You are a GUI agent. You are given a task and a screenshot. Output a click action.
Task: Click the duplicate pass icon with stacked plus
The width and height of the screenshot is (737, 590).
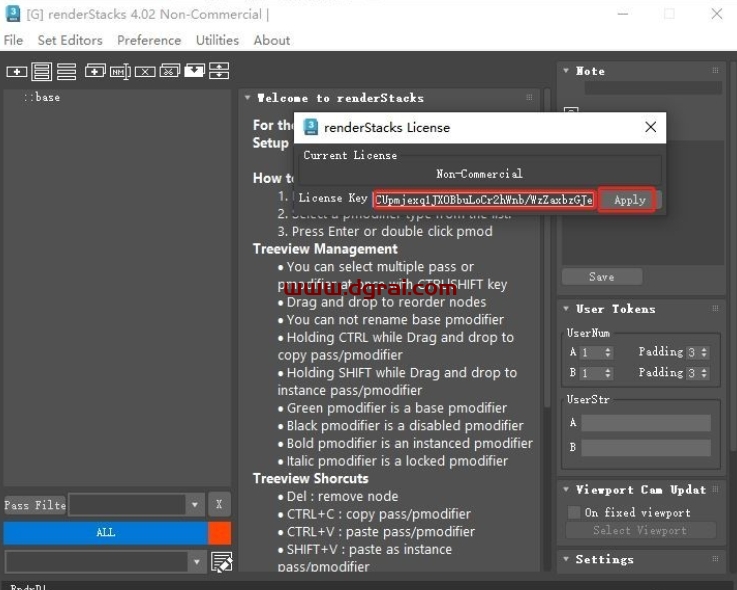pyautogui.click(x=95, y=71)
